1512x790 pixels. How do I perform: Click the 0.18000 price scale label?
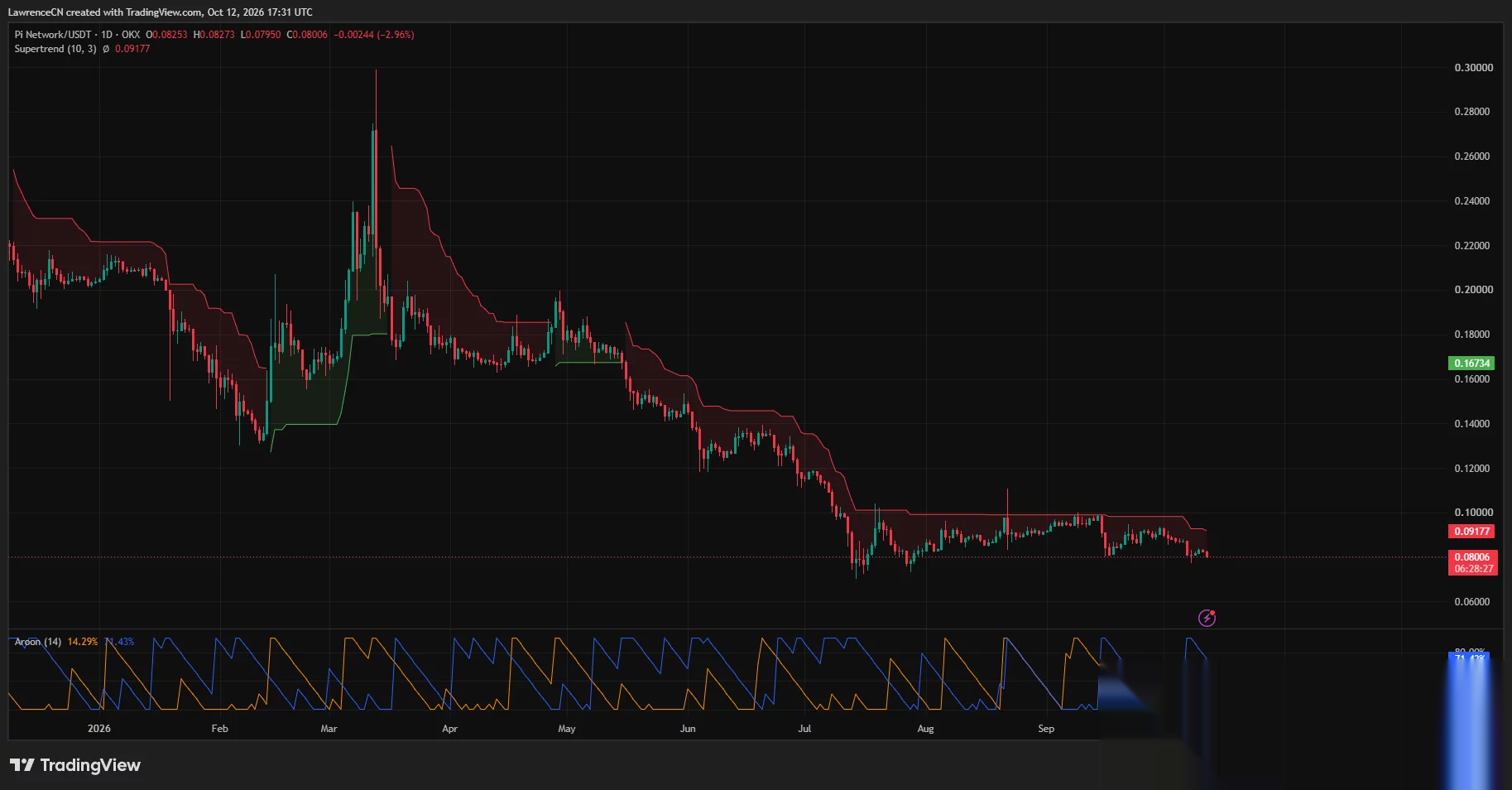click(x=1472, y=335)
